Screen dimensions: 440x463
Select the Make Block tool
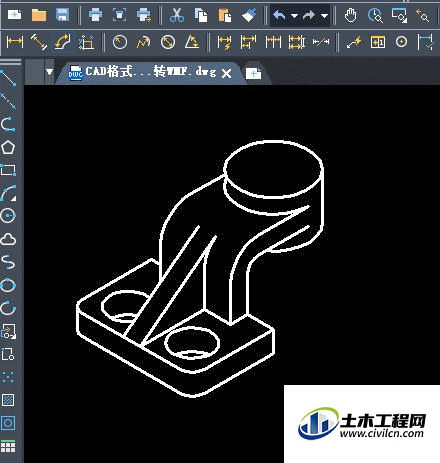(8, 354)
